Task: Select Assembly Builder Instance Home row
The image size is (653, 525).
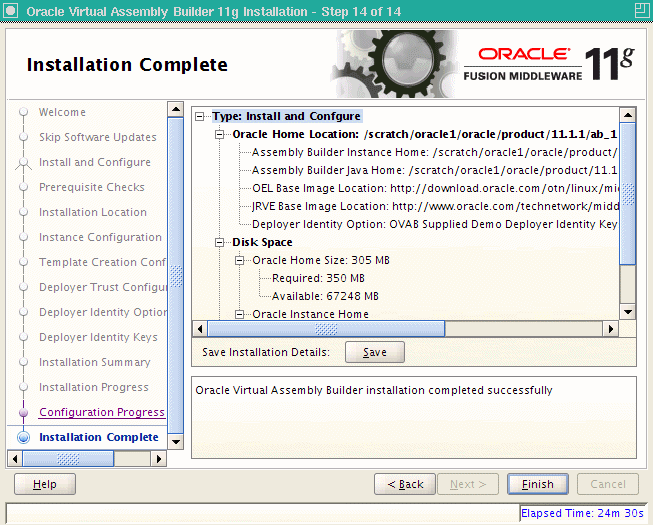Action: pyautogui.click(x=434, y=152)
